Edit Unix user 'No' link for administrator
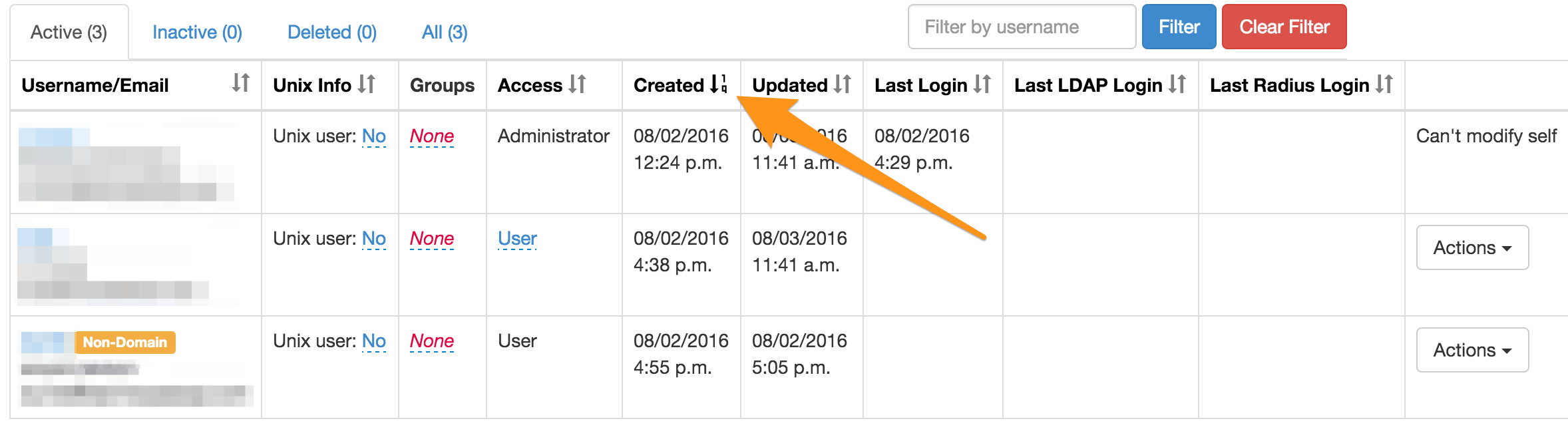The height and width of the screenshot is (439, 1568). pos(374,136)
